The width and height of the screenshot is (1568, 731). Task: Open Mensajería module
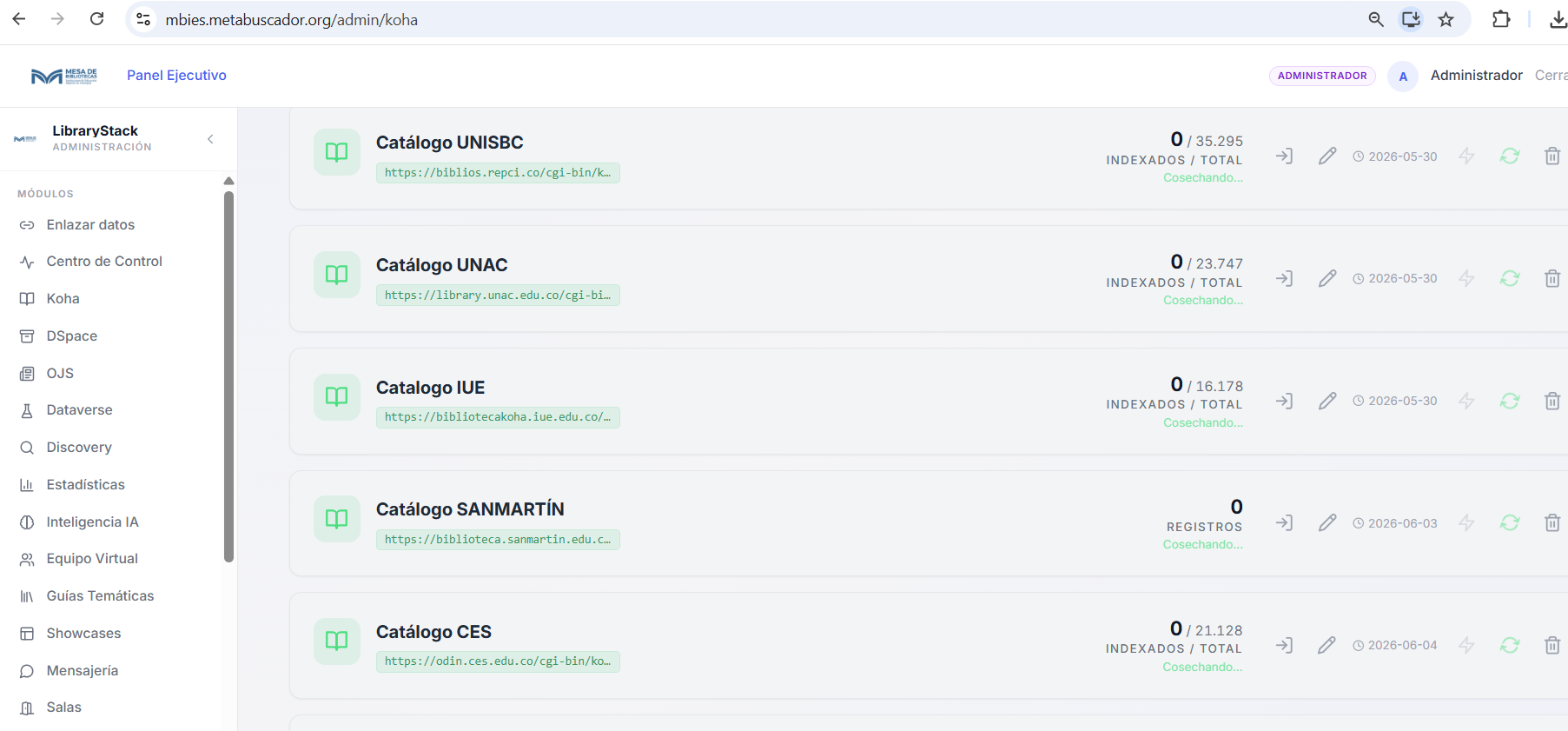[82, 671]
